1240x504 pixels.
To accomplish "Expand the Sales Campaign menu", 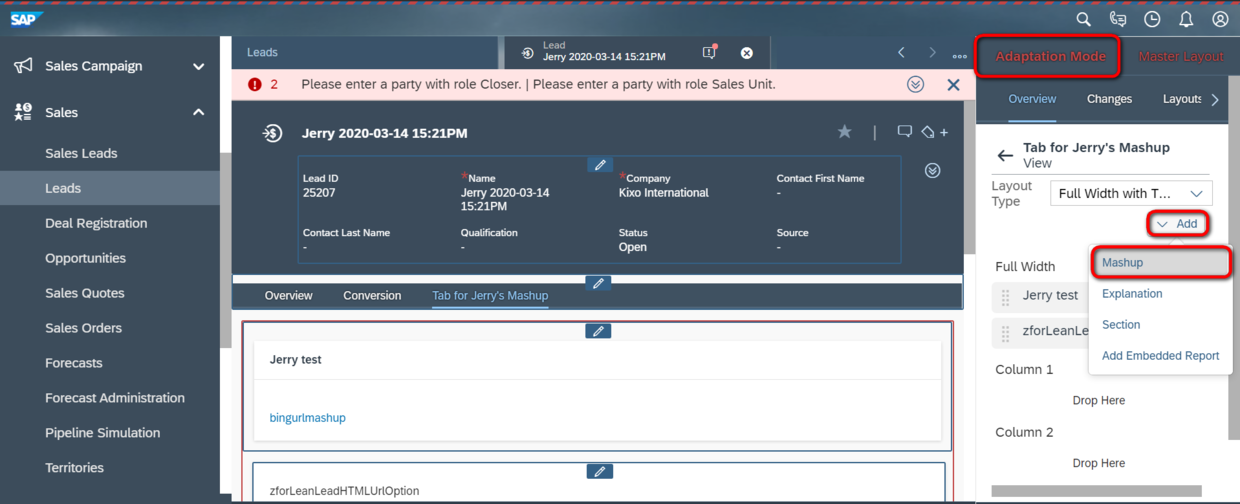I will click(x=198, y=66).
